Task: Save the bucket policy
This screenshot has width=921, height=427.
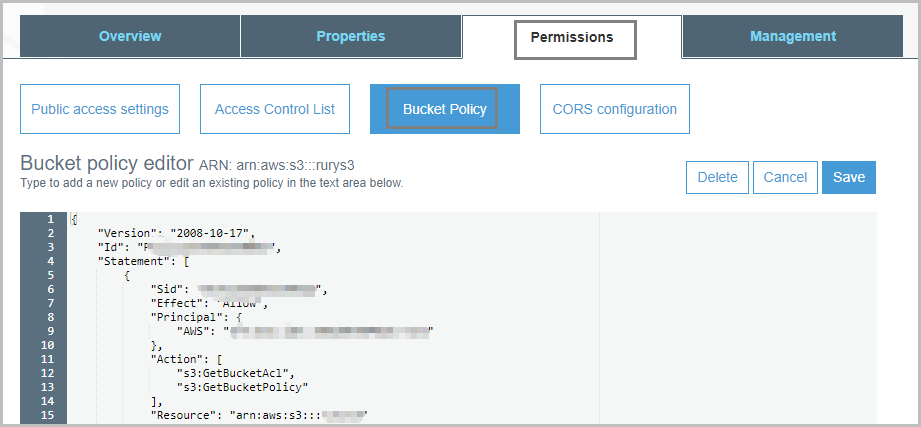Action: [849, 178]
